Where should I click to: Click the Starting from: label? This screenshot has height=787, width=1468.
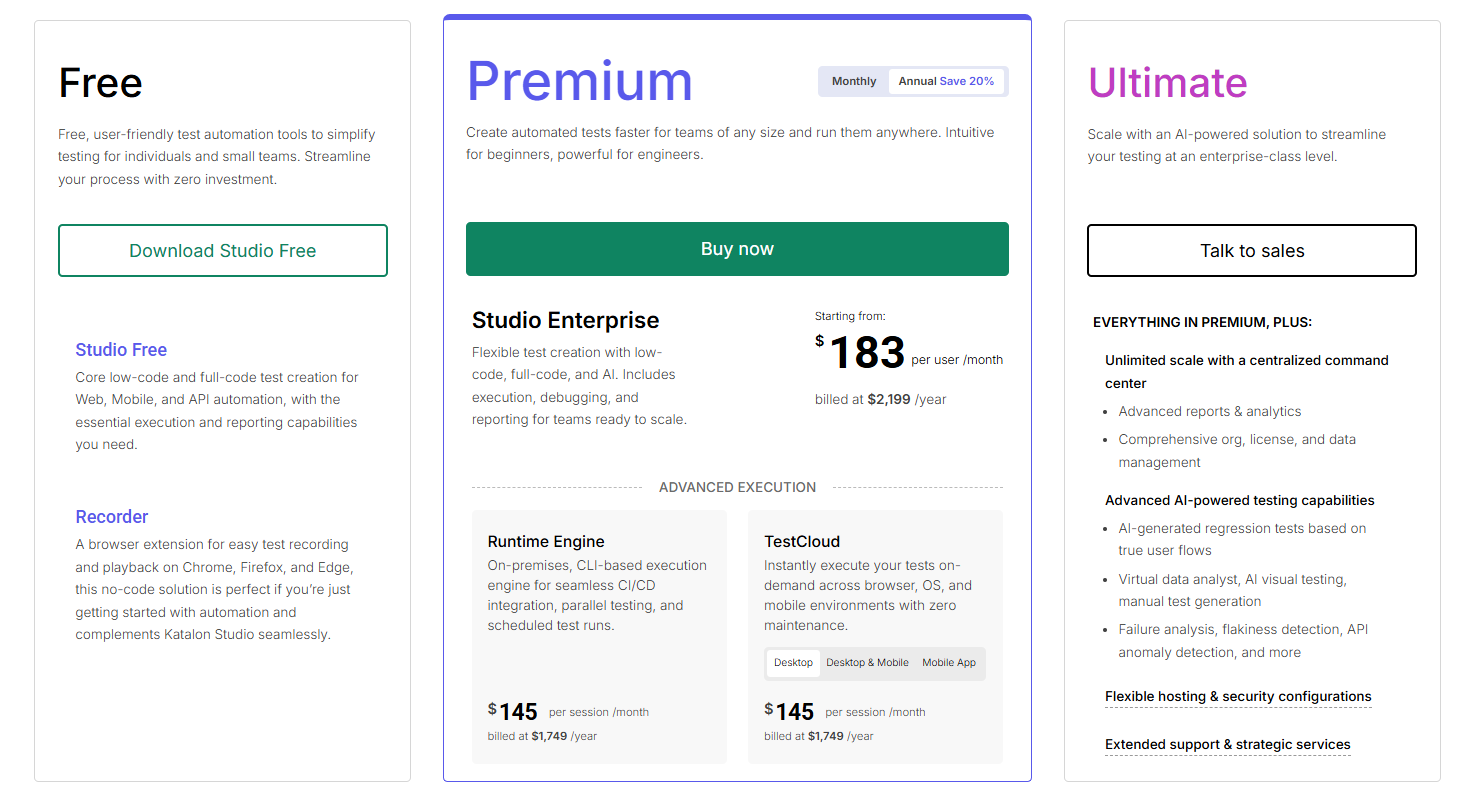pos(850,316)
